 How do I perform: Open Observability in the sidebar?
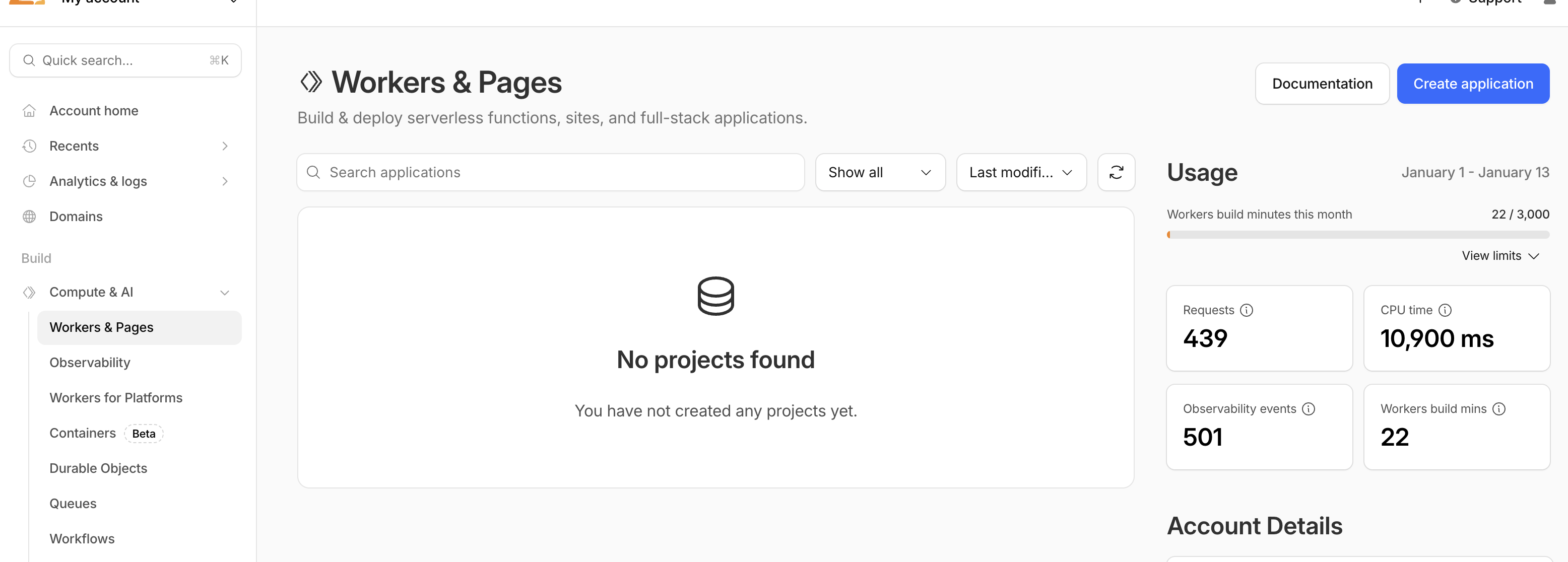(90, 363)
